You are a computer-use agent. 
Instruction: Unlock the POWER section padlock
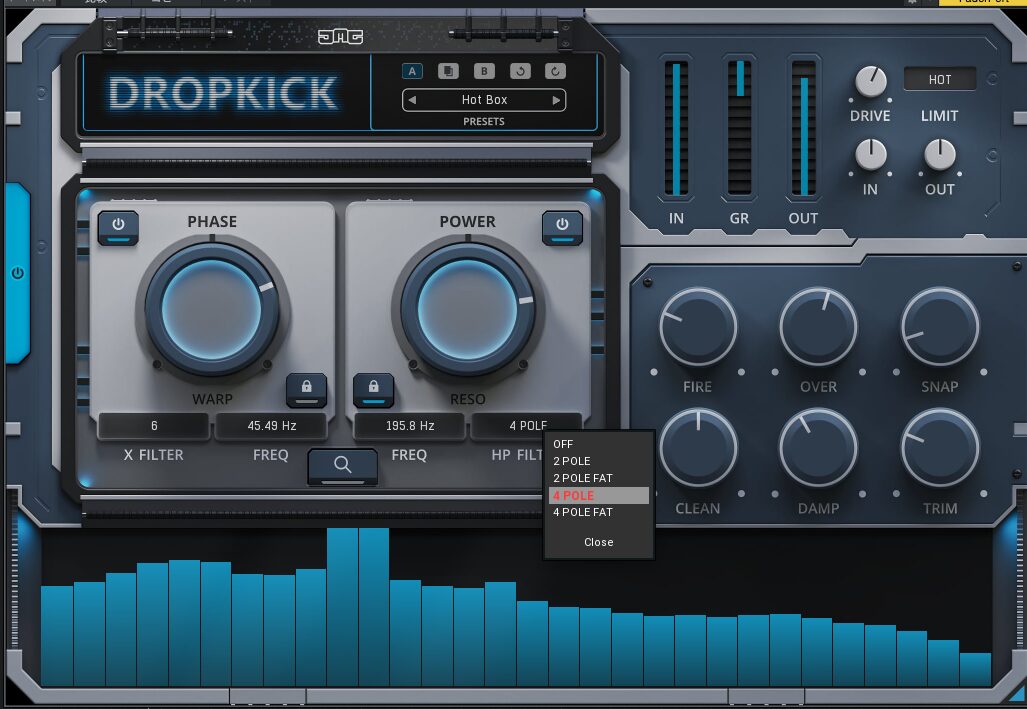point(373,389)
